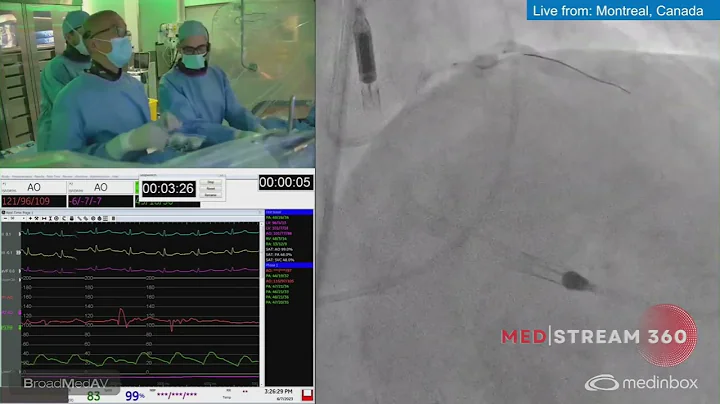The image size is (720, 404).
Task: Click the horizontal caliper icon in waveform toolbar
Action: [x=44, y=219]
